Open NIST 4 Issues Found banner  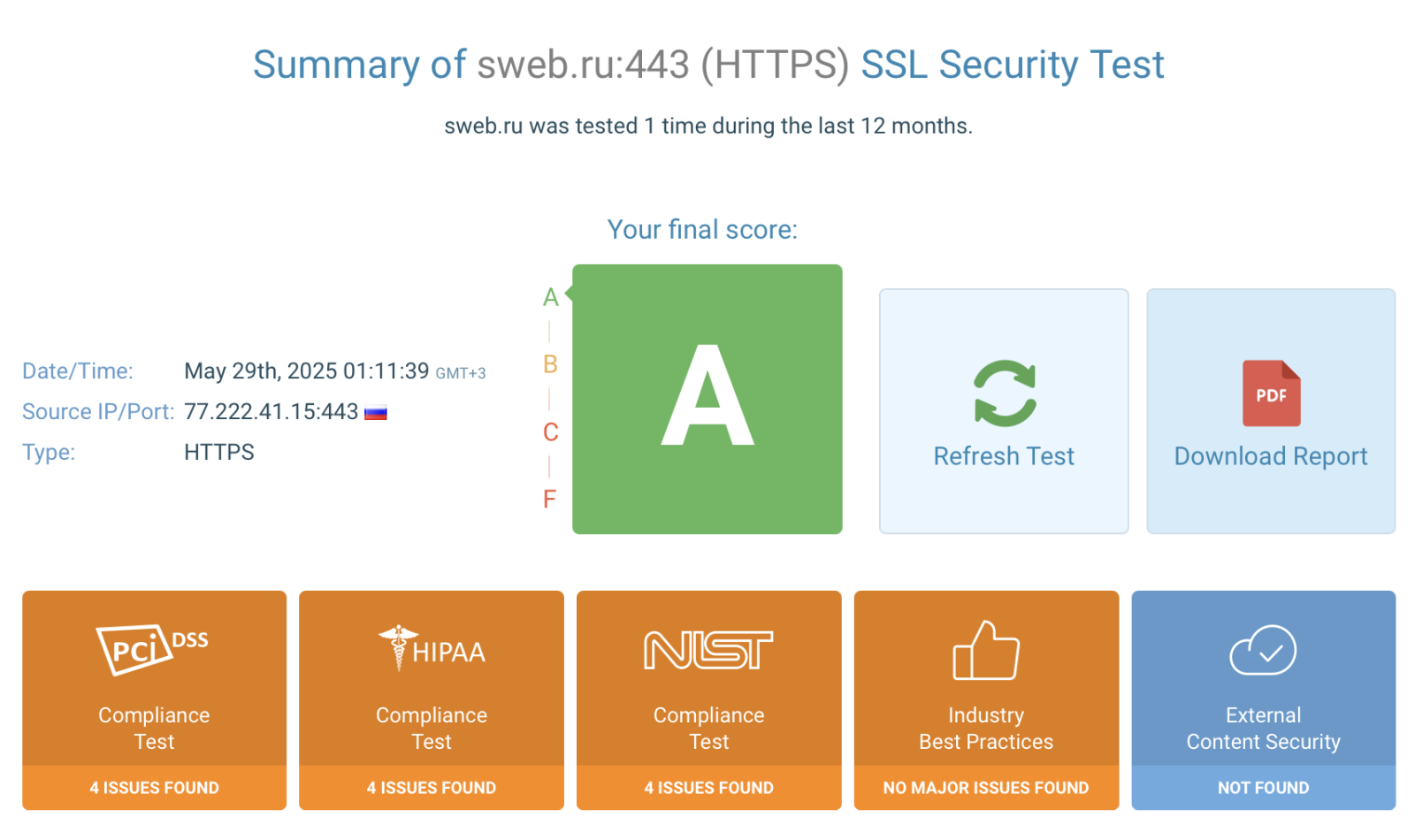click(708, 788)
